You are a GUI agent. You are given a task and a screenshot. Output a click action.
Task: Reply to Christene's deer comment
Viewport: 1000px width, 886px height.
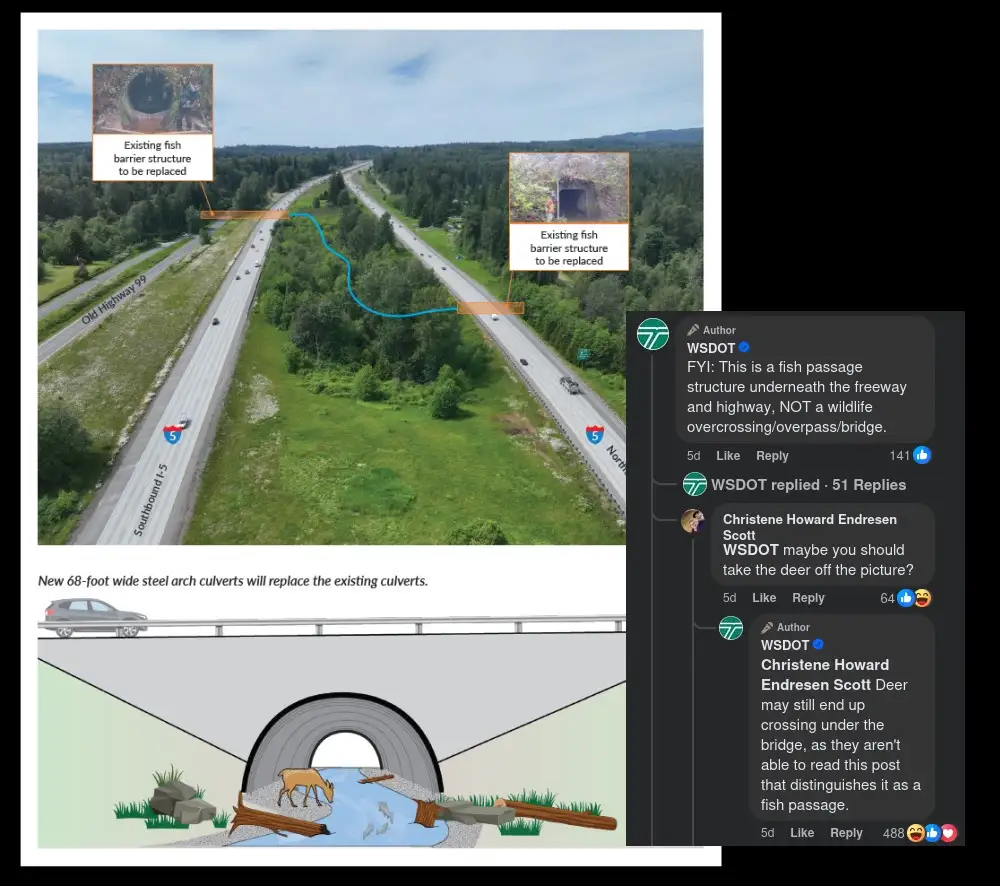808,598
